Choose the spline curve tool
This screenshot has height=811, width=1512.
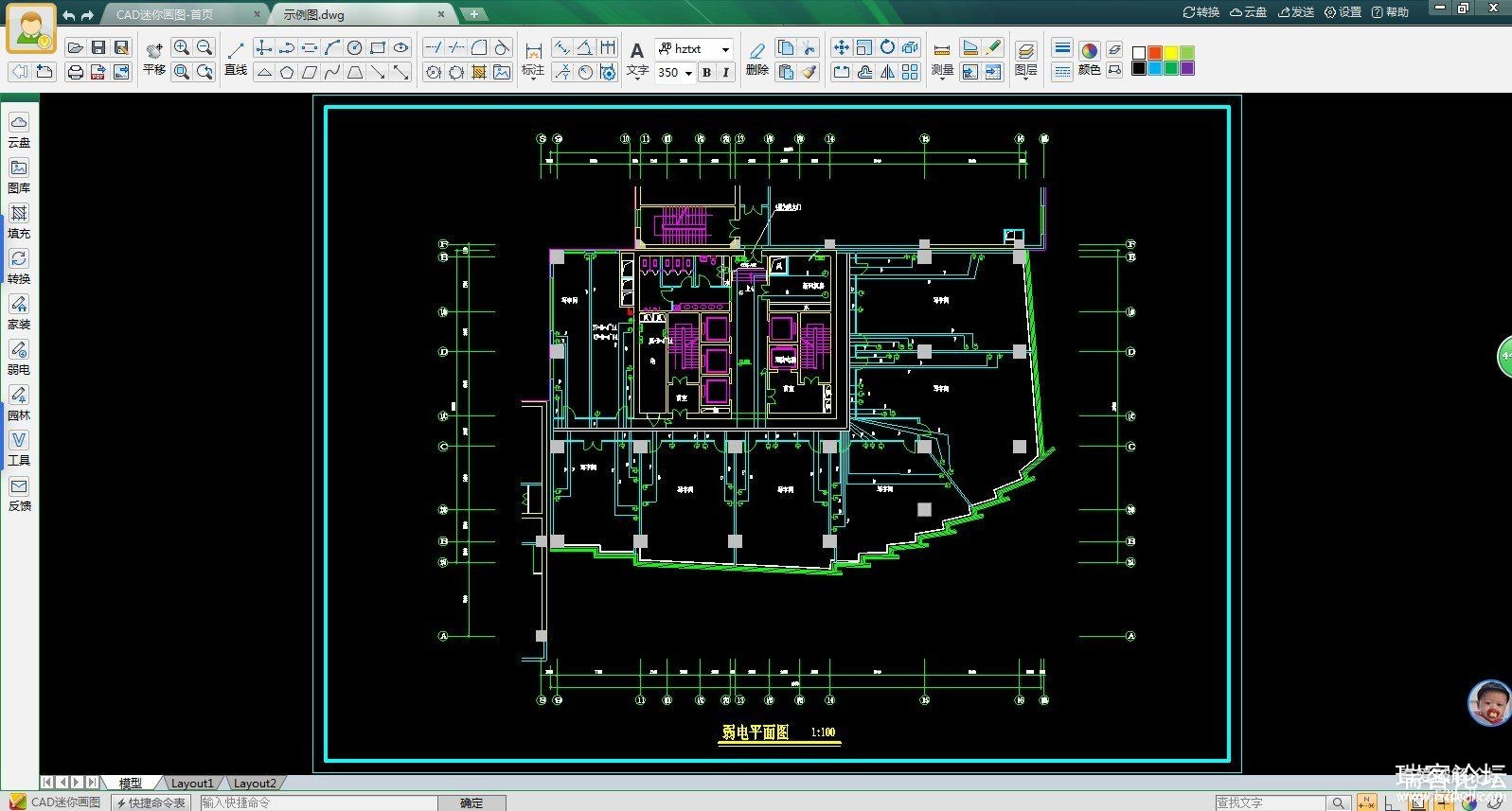(332, 72)
